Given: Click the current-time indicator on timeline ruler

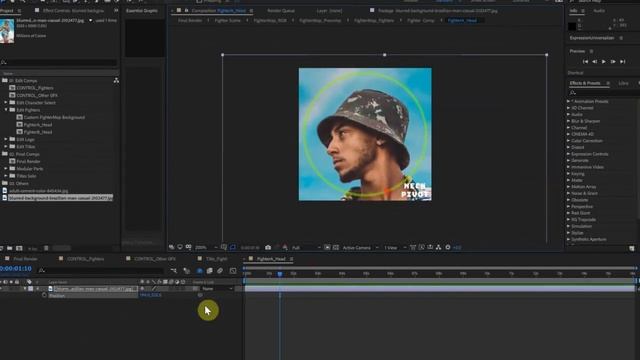Looking at the screenshot, I should [x=280, y=274].
